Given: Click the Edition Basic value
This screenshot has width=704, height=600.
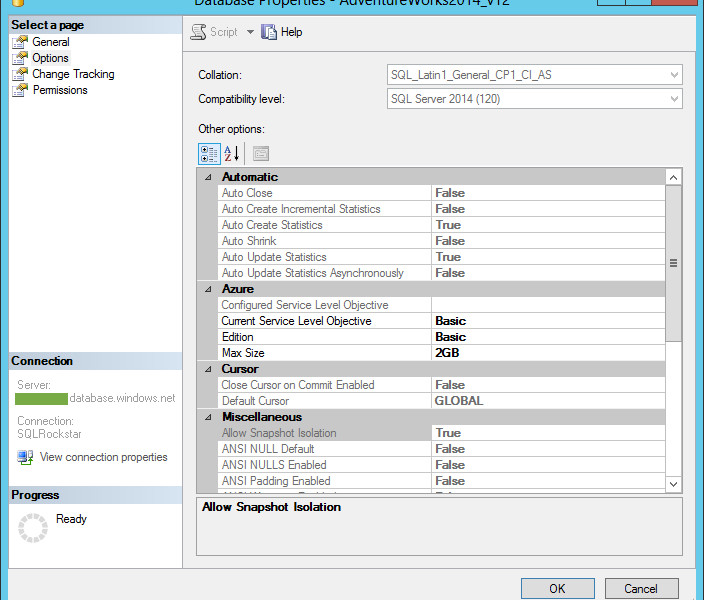Looking at the screenshot, I should [x=450, y=337].
